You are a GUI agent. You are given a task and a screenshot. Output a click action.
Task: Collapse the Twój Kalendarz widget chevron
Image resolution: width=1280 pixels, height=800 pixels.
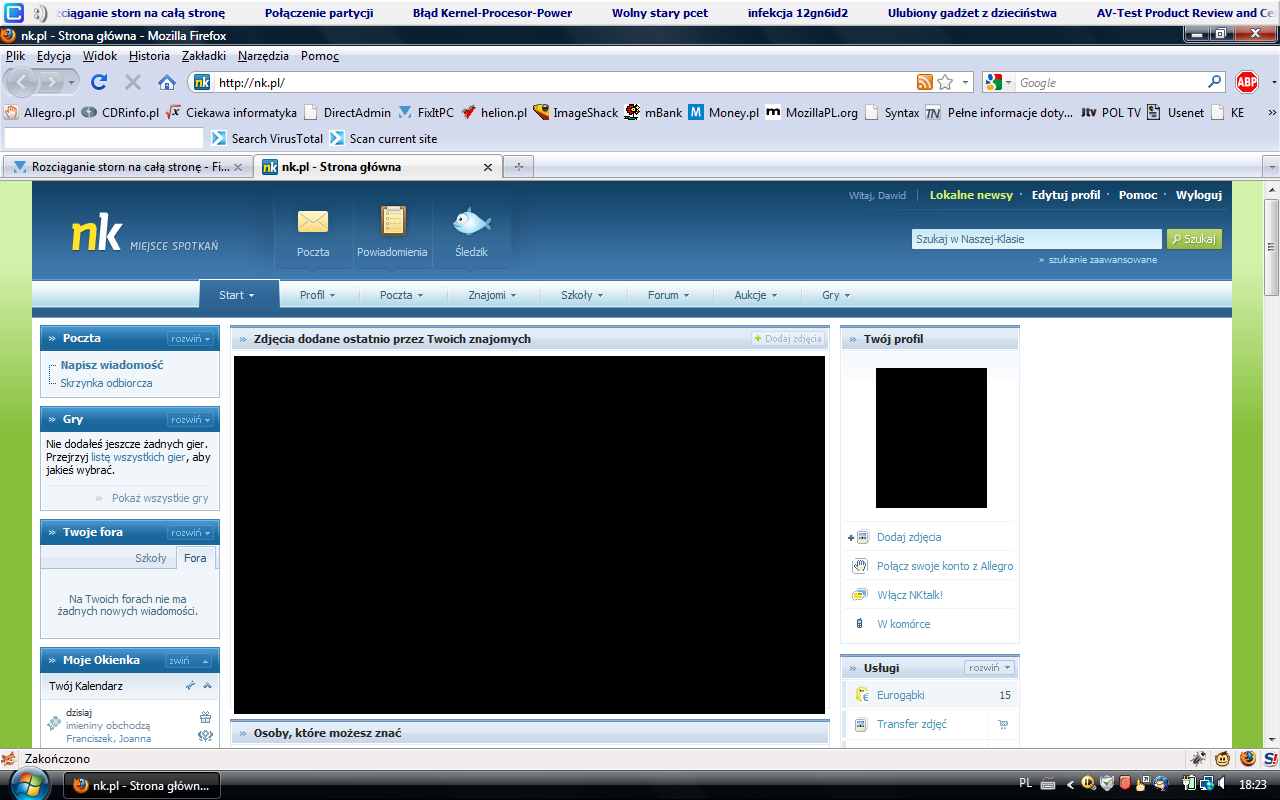pos(208,686)
